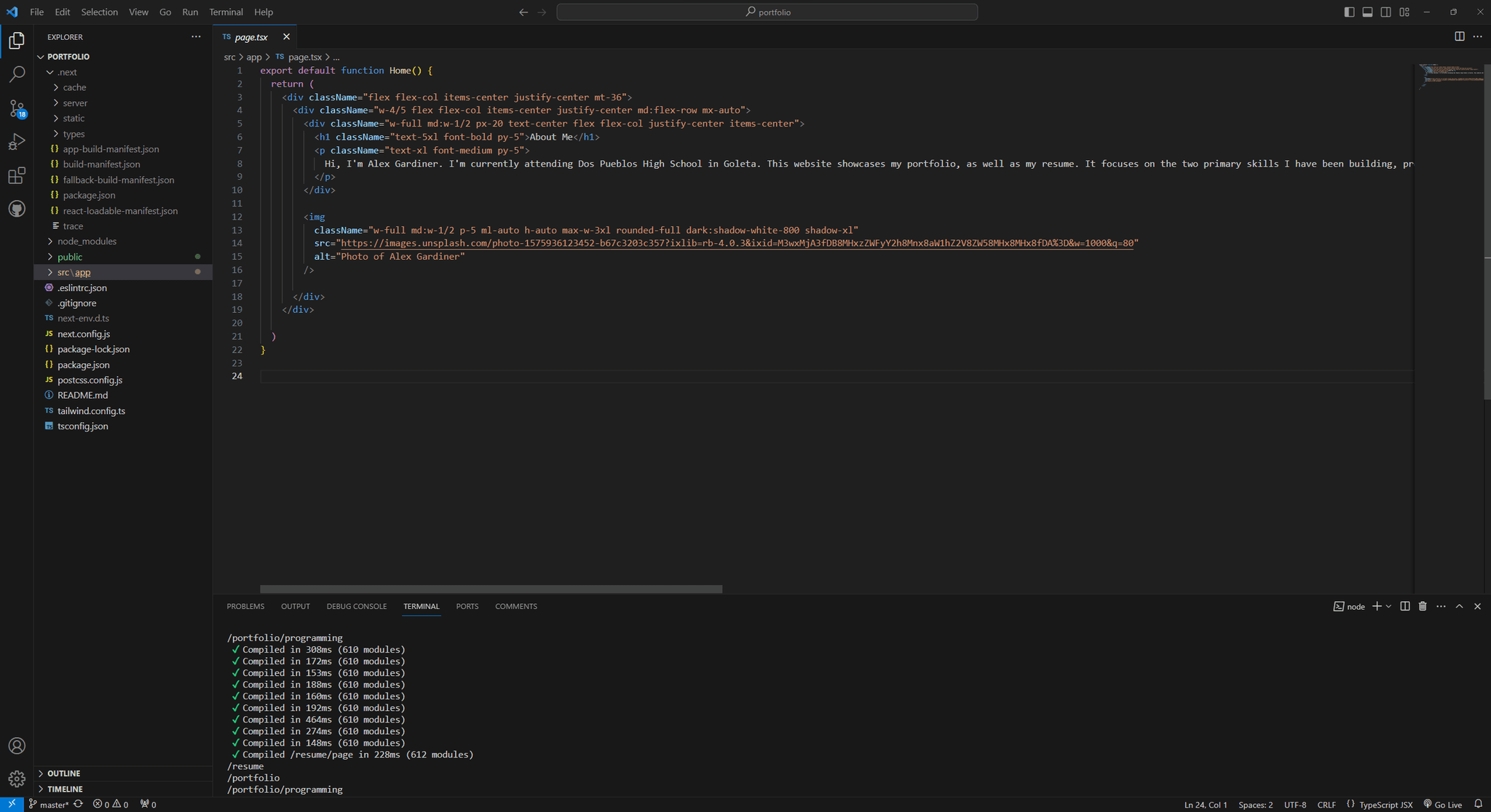Click Go Live in status bar
The image size is (1491, 812).
pos(1443,805)
